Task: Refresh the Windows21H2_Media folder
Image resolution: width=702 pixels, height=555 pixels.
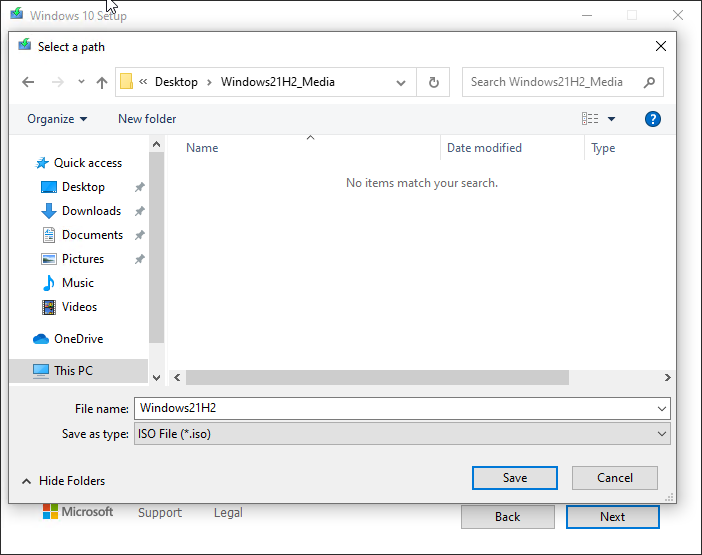Action: tap(433, 82)
